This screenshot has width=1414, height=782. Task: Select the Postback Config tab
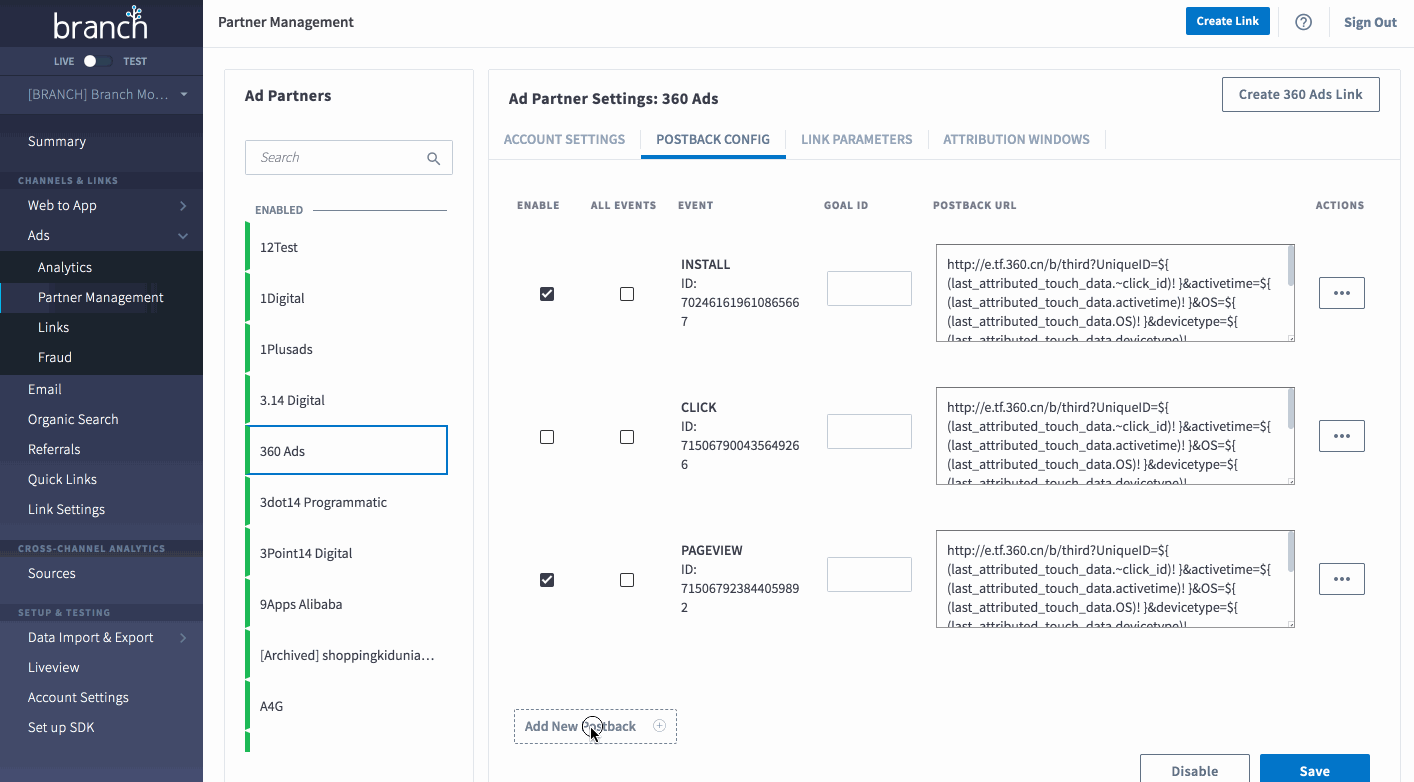click(713, 139)
